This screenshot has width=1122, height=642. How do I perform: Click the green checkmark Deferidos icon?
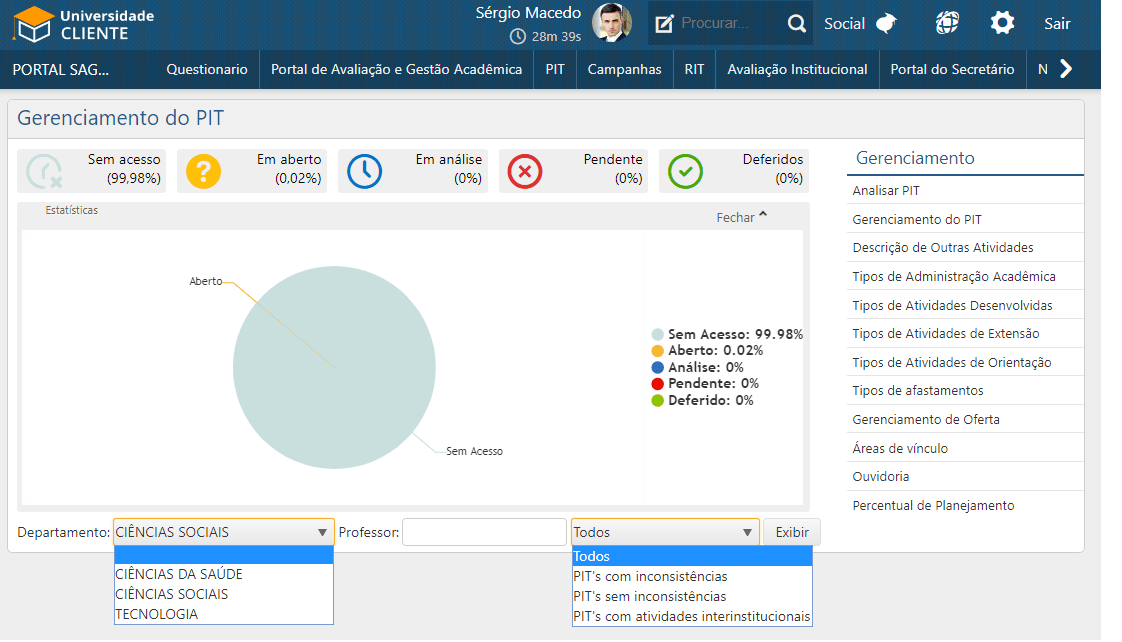point(685,171)
